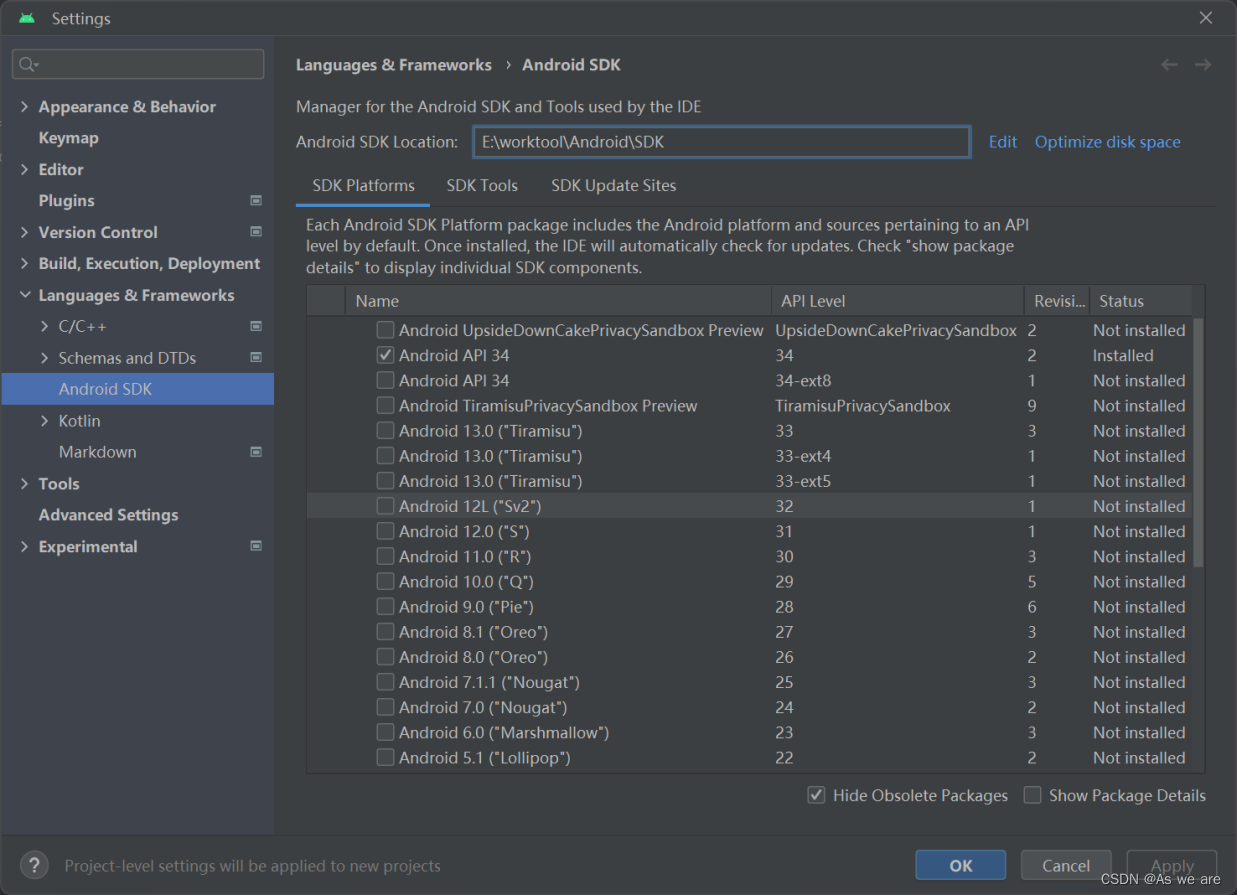Open Advanced Settings
Image resolution: width=1237 pixels, height=895 pixels.
[108, 515]
